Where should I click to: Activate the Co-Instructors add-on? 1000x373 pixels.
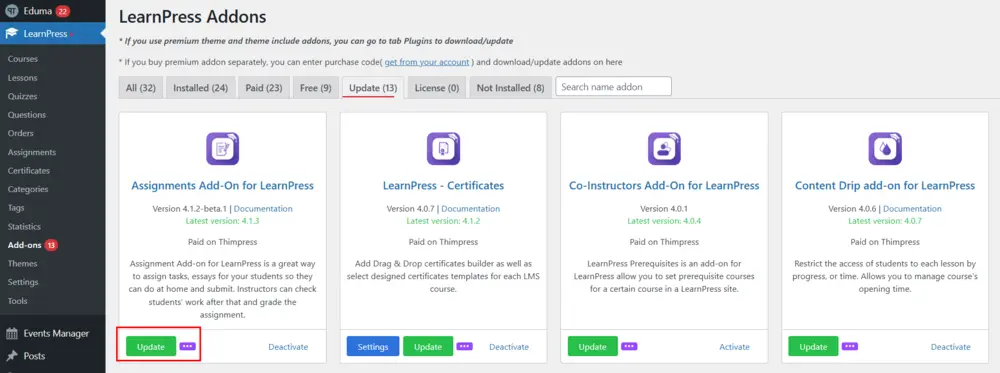tap(735, 347)
